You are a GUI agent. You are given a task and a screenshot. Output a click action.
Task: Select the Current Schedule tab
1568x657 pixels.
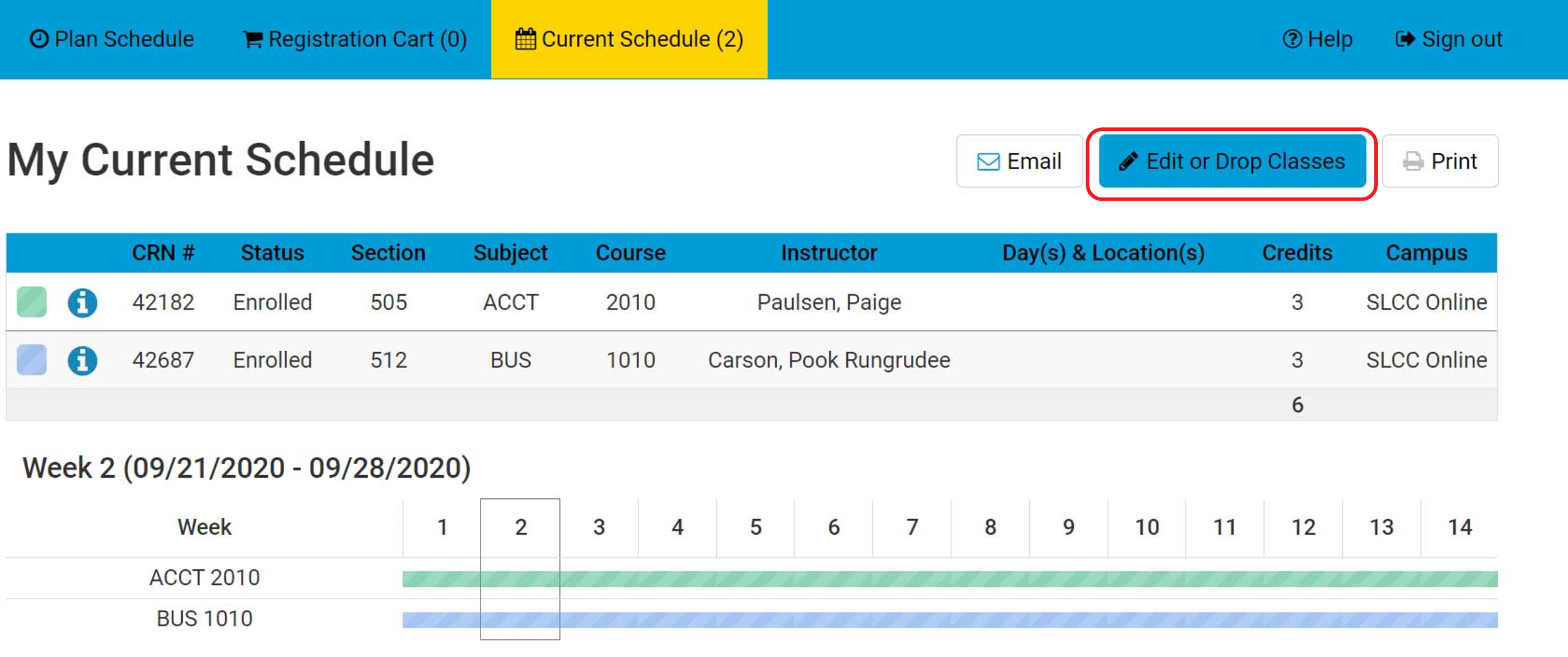pyautogui.click(x=629, y=39)
